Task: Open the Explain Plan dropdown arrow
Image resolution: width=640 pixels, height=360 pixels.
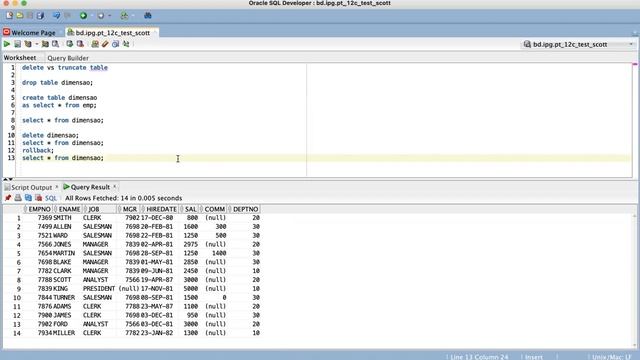Action: coord(36,44)
